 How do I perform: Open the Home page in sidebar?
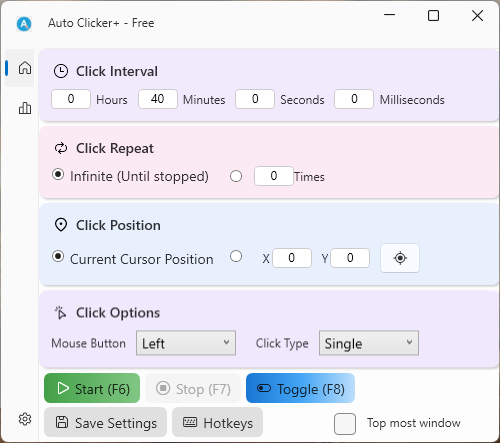(25, 68)
